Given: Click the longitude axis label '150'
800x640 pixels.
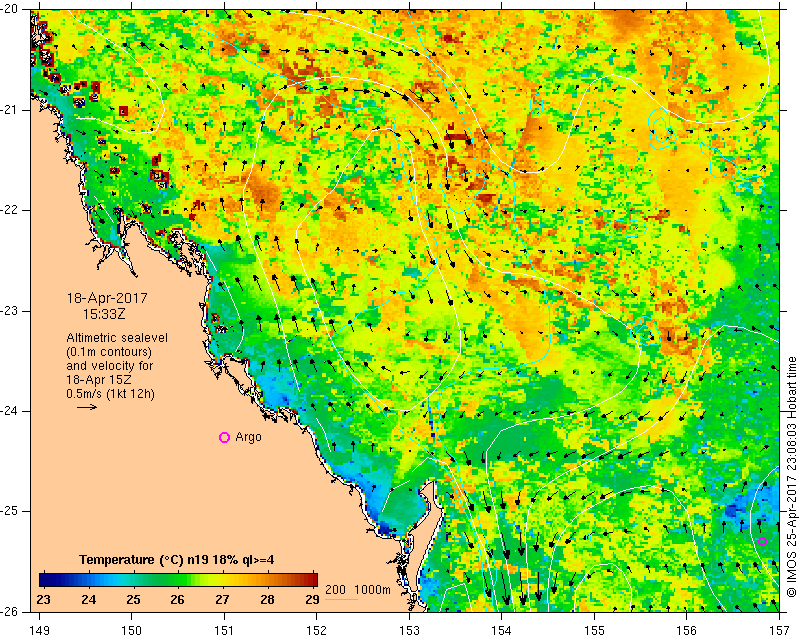Looking at the screenshot, I should [132, 630].
